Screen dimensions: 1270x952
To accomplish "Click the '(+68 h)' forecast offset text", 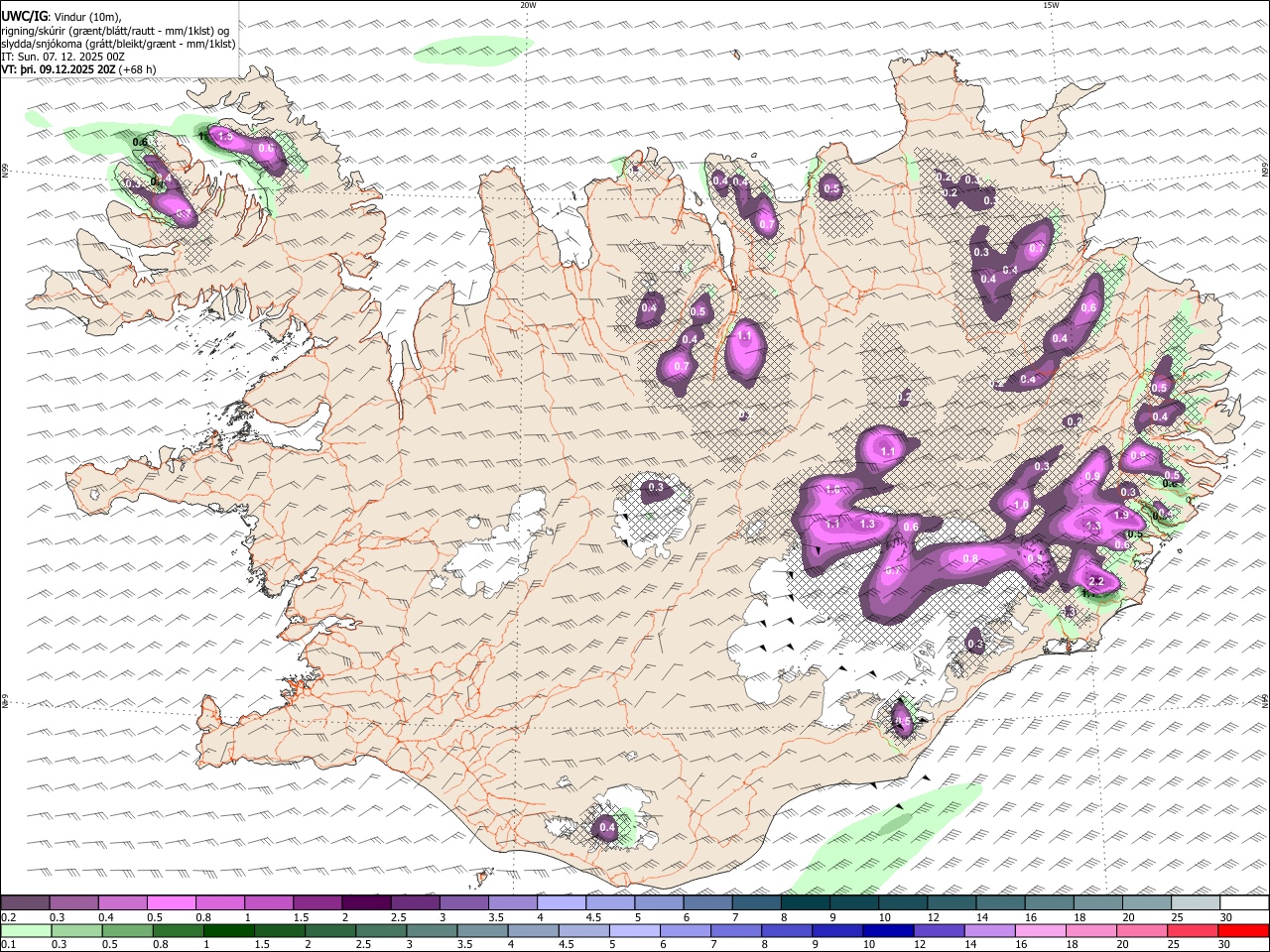I will pyautogui.click(x=137, y=69).
